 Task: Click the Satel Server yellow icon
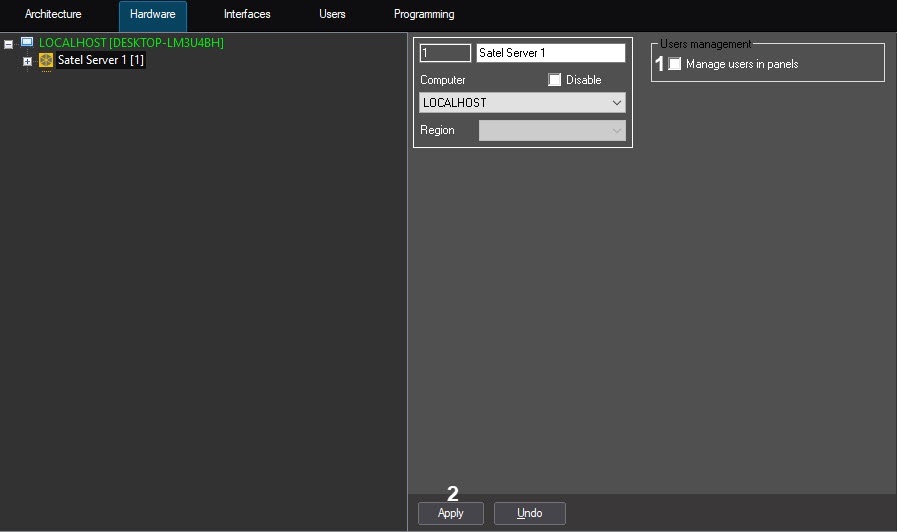[x=46, y=60]
